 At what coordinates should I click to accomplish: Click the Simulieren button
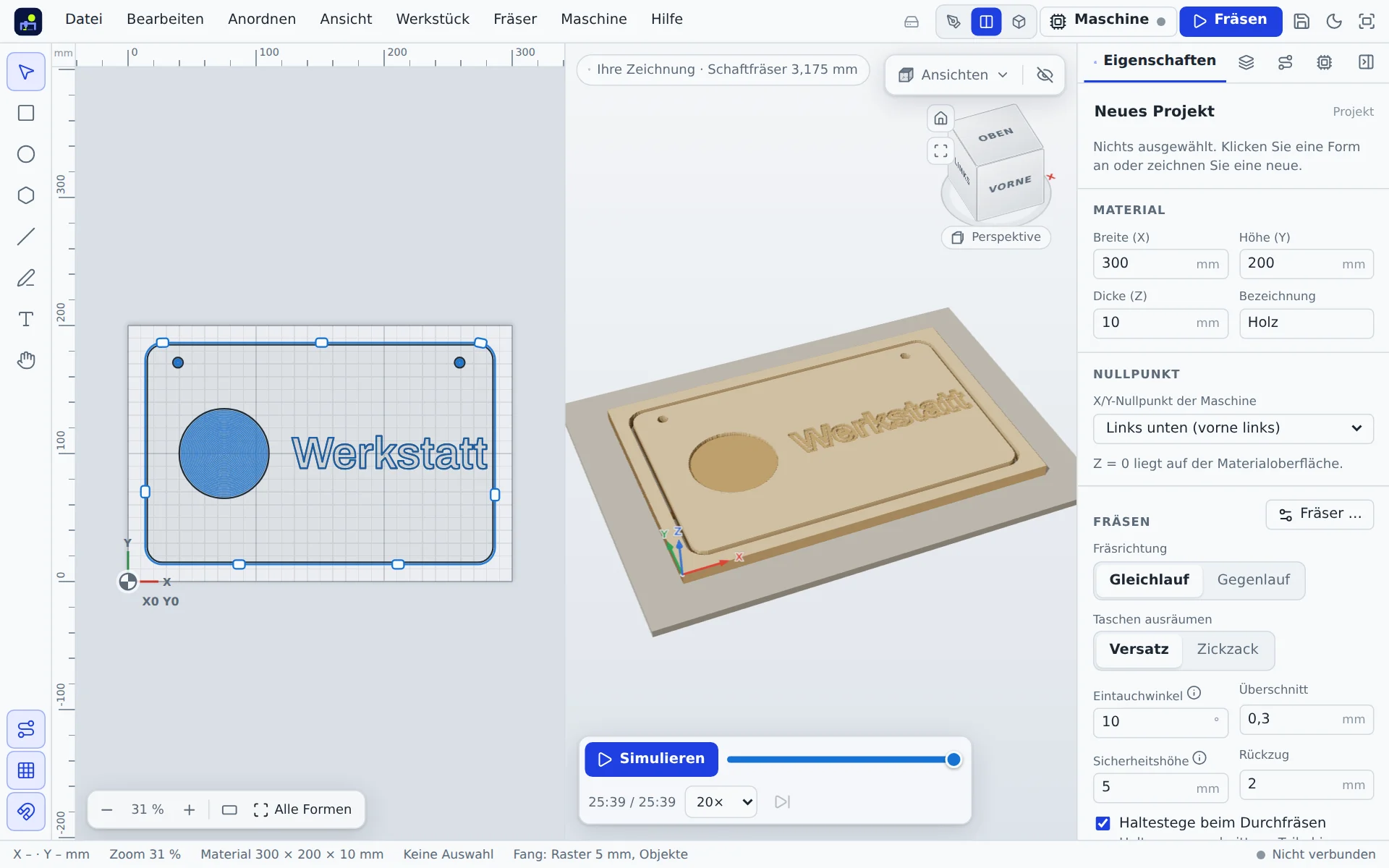651,759
